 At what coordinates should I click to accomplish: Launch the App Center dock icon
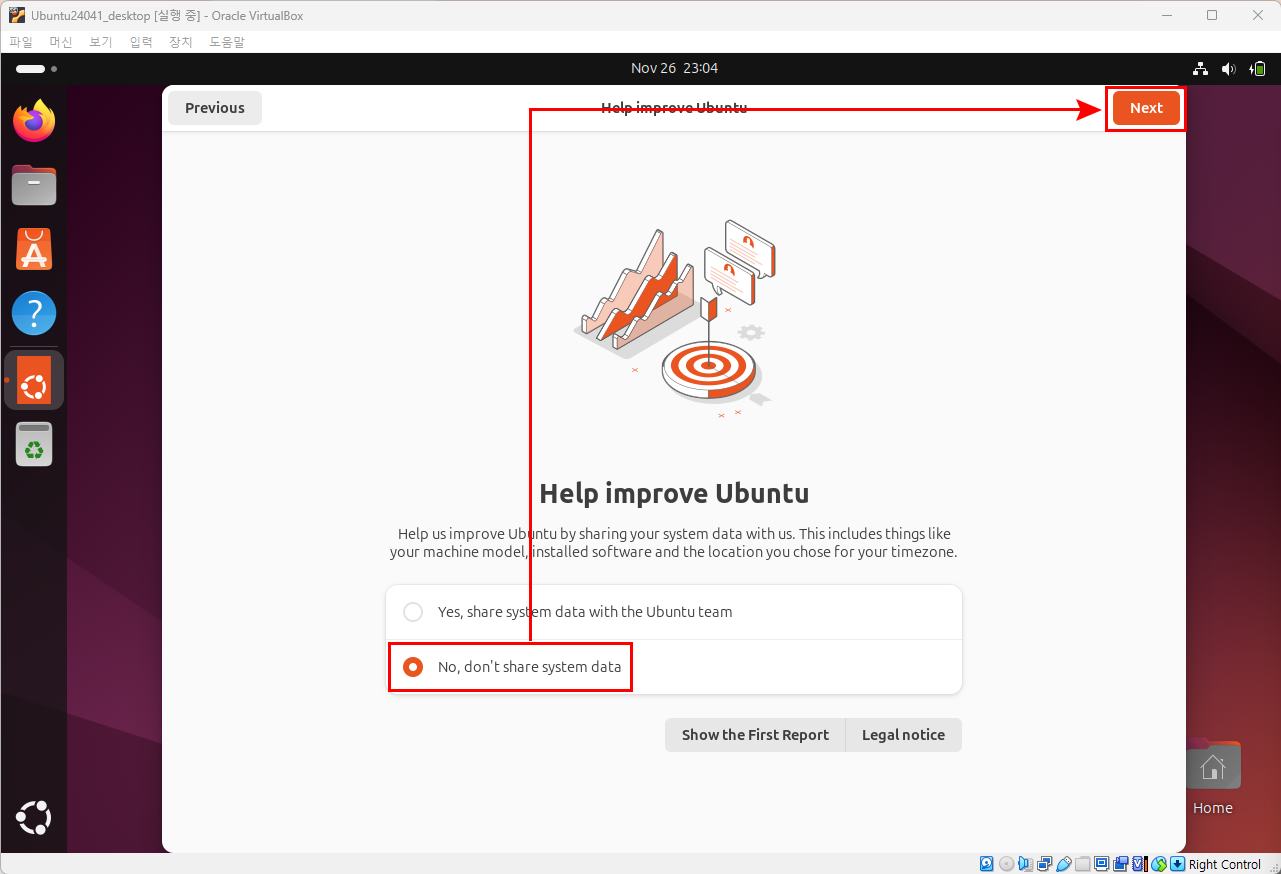click(34, 249)
